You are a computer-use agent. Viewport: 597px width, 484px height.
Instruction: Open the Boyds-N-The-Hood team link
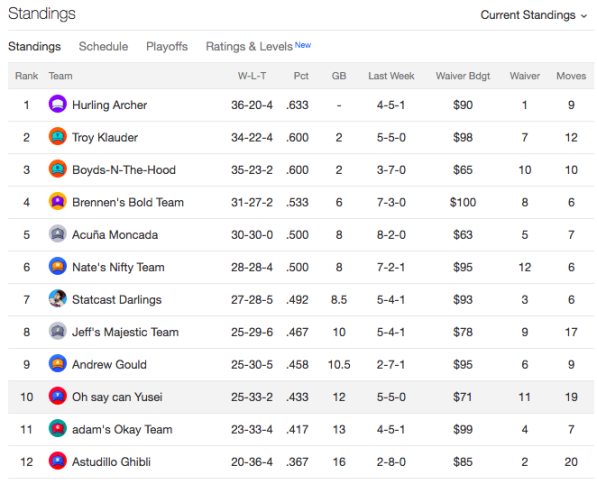point(124,170)
